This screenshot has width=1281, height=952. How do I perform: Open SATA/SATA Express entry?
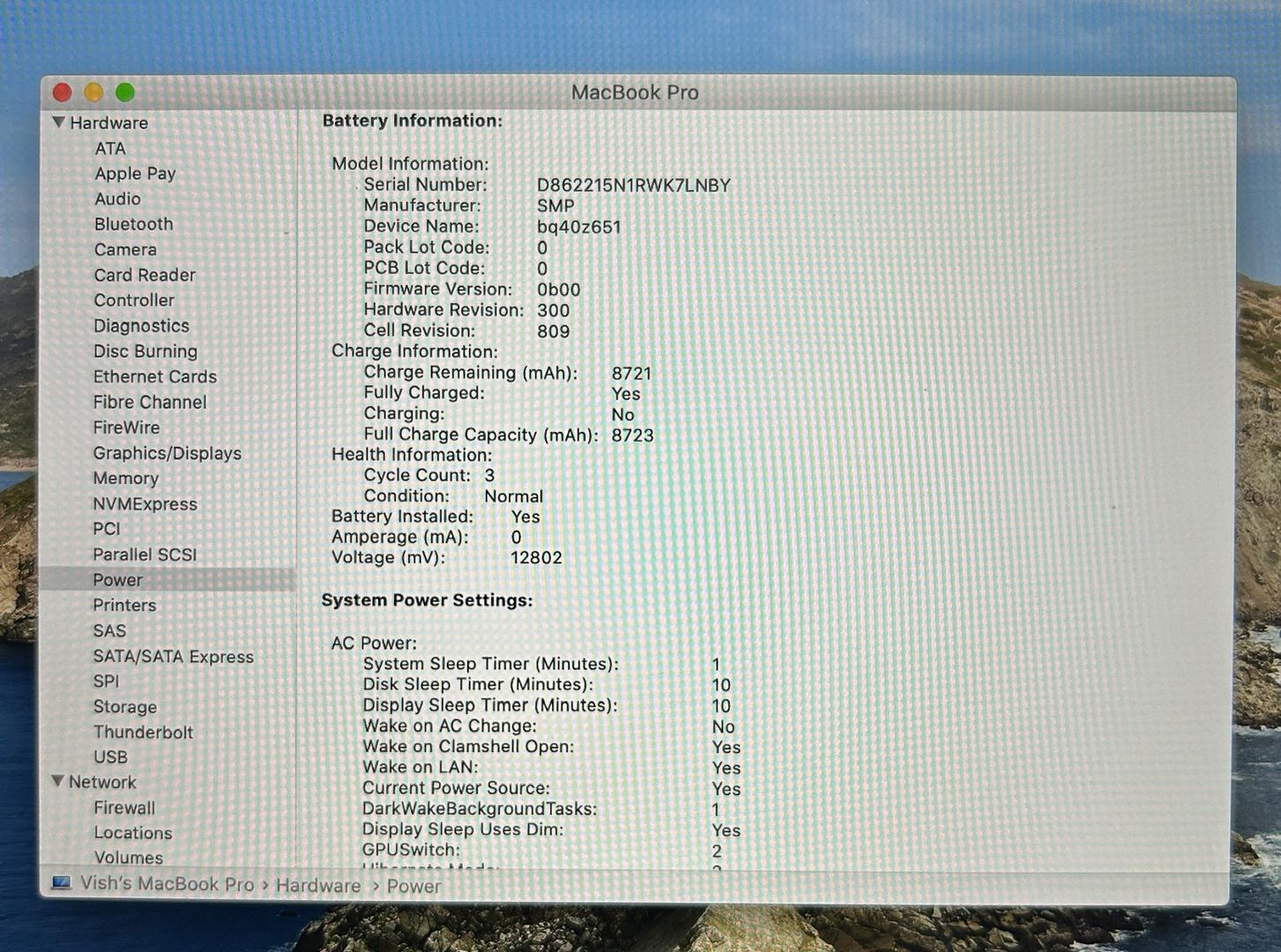point(174,657)
